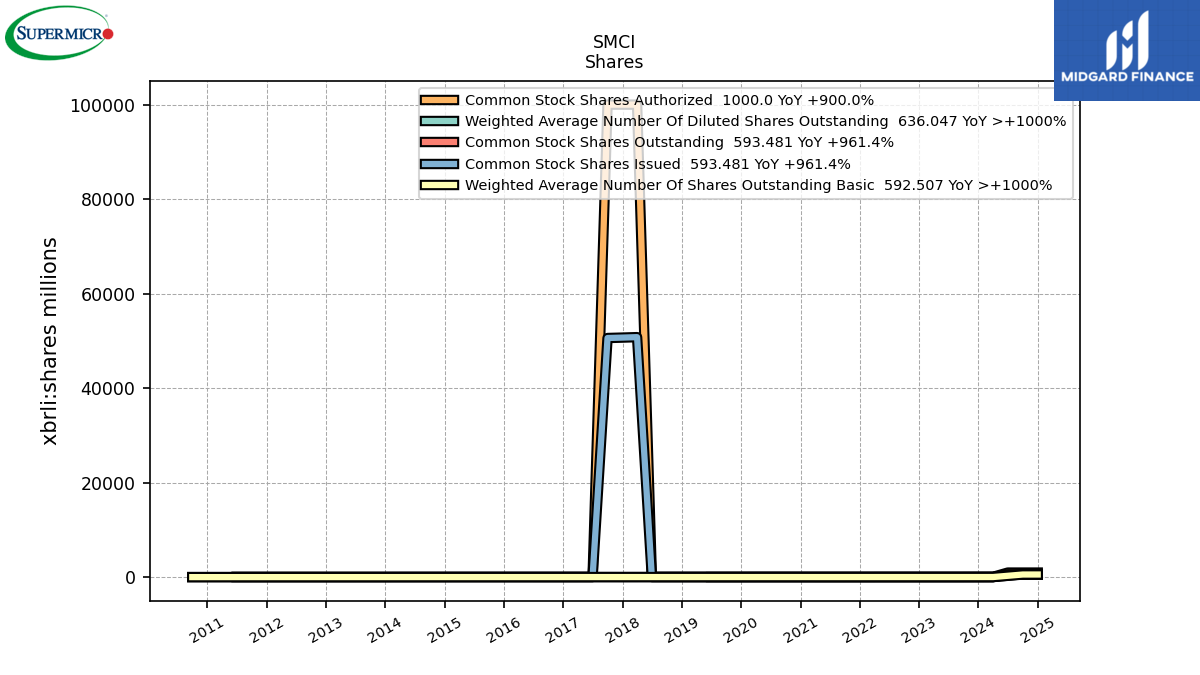Viewport: 1200px width, 675px height.
Task: Click the blue Shares Issued plateau near 50000
Action: [x=622, y=338]
